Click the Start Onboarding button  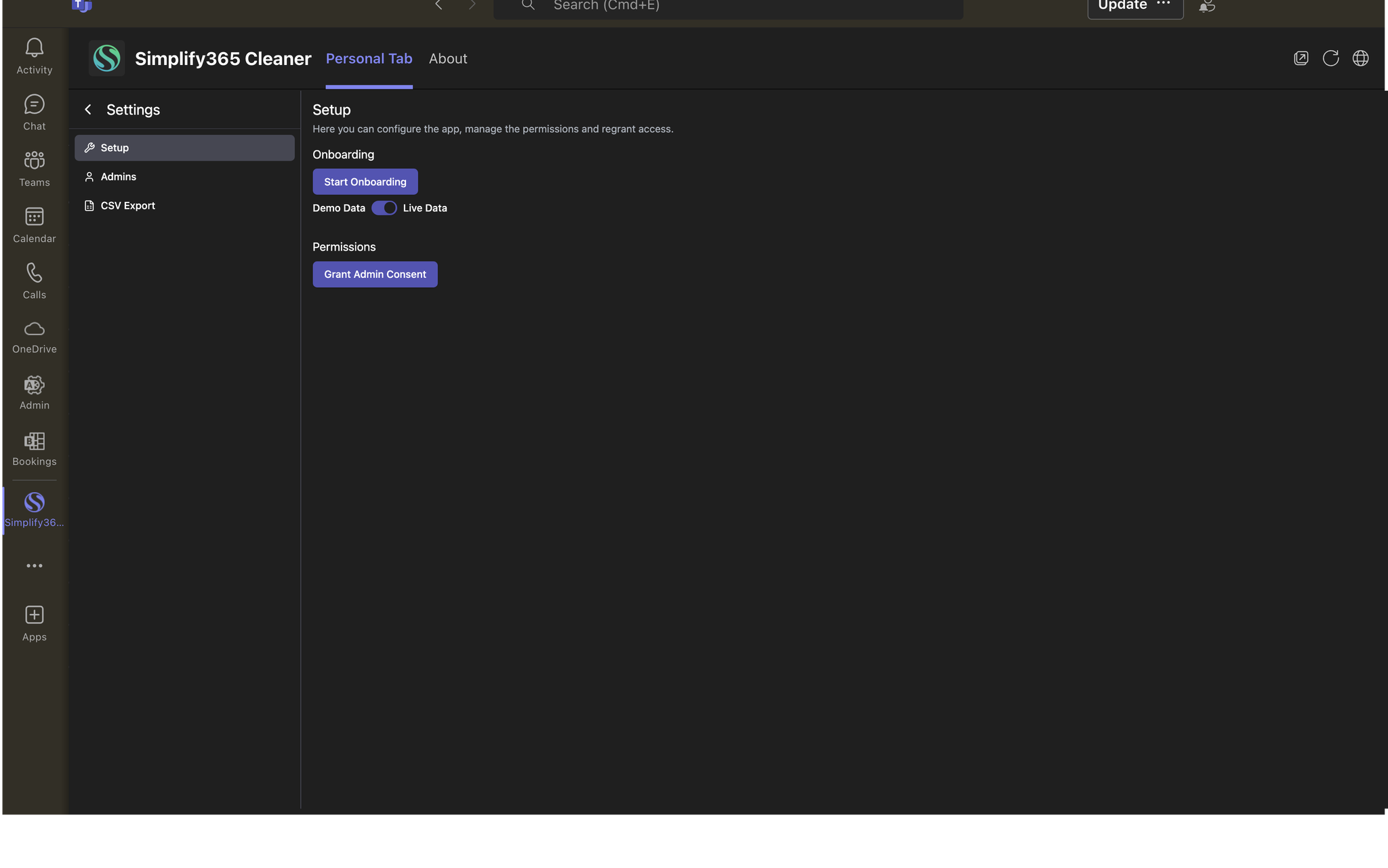[x=365, y=182]
